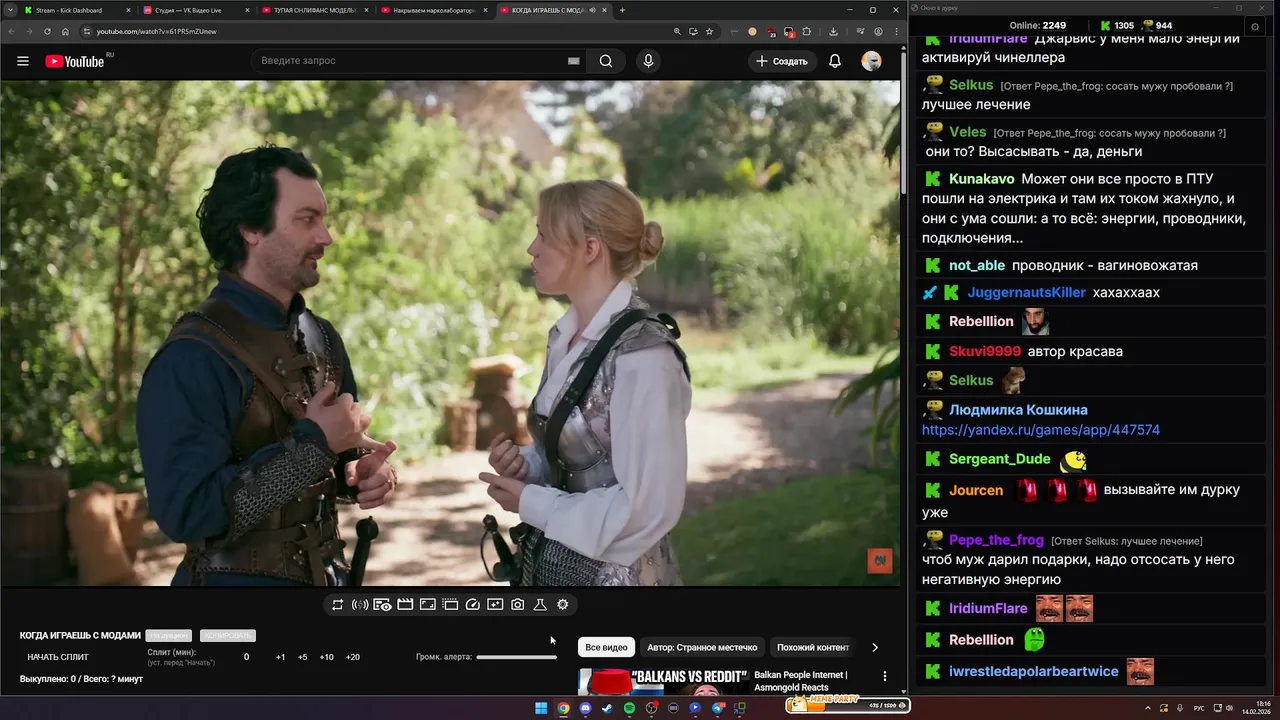The height and width of the screenshot is (720, 1280).
Task: Go to the YouTube home logo
Action: pyautogui.click(x=74, y=61)
